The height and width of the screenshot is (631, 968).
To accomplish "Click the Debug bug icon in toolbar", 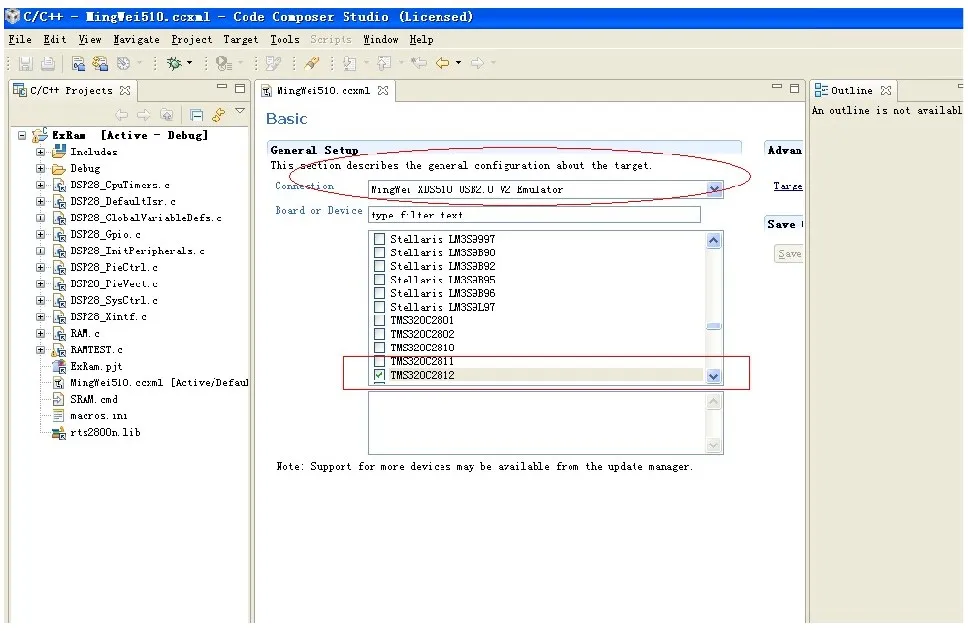I will coord(174,63).
